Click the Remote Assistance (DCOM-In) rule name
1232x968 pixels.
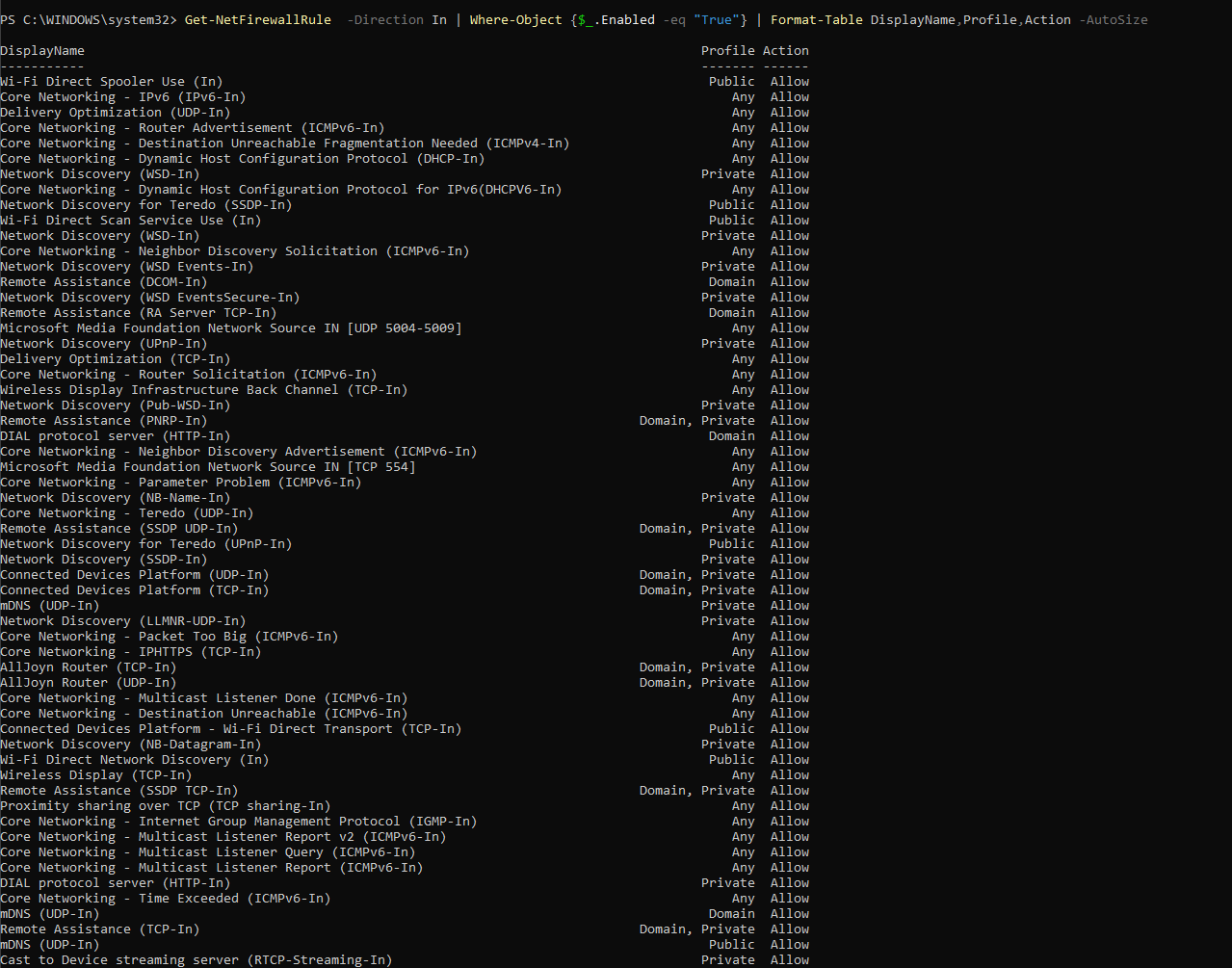click(x=103, y=282)
